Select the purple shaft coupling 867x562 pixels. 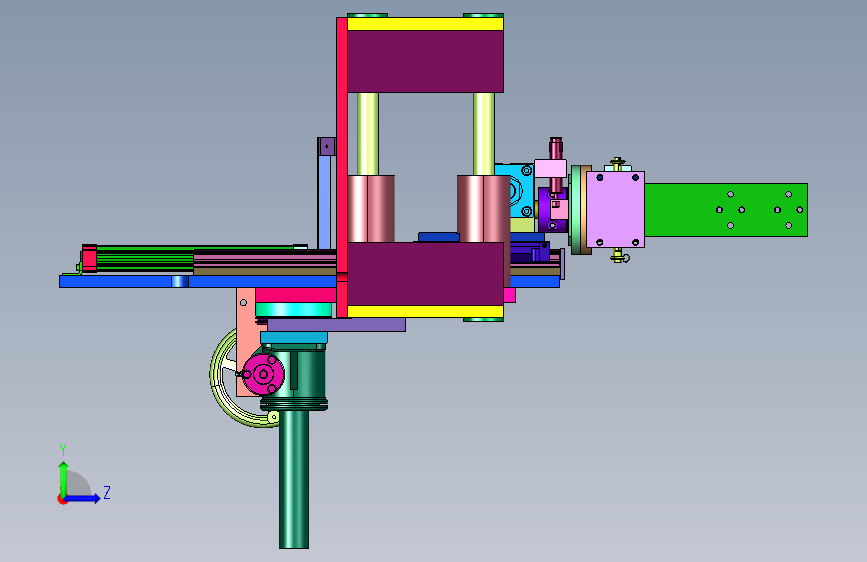(x=547, y=210)
